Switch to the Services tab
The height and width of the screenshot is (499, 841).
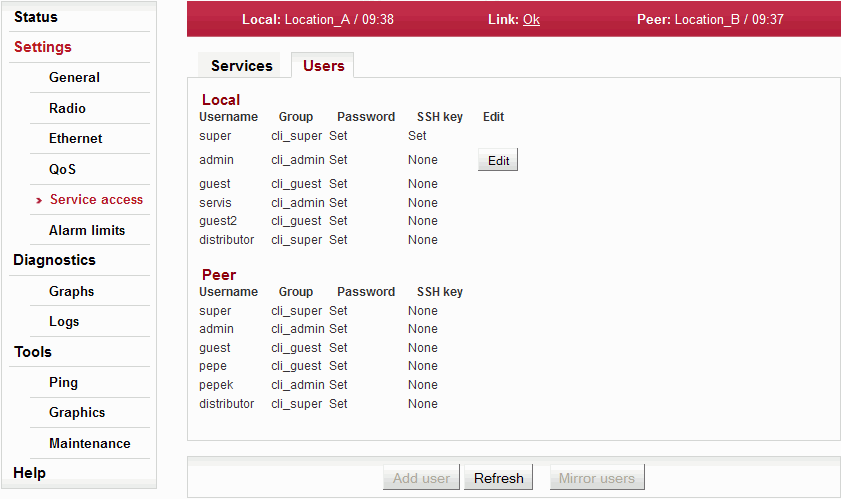pos(241,66)
